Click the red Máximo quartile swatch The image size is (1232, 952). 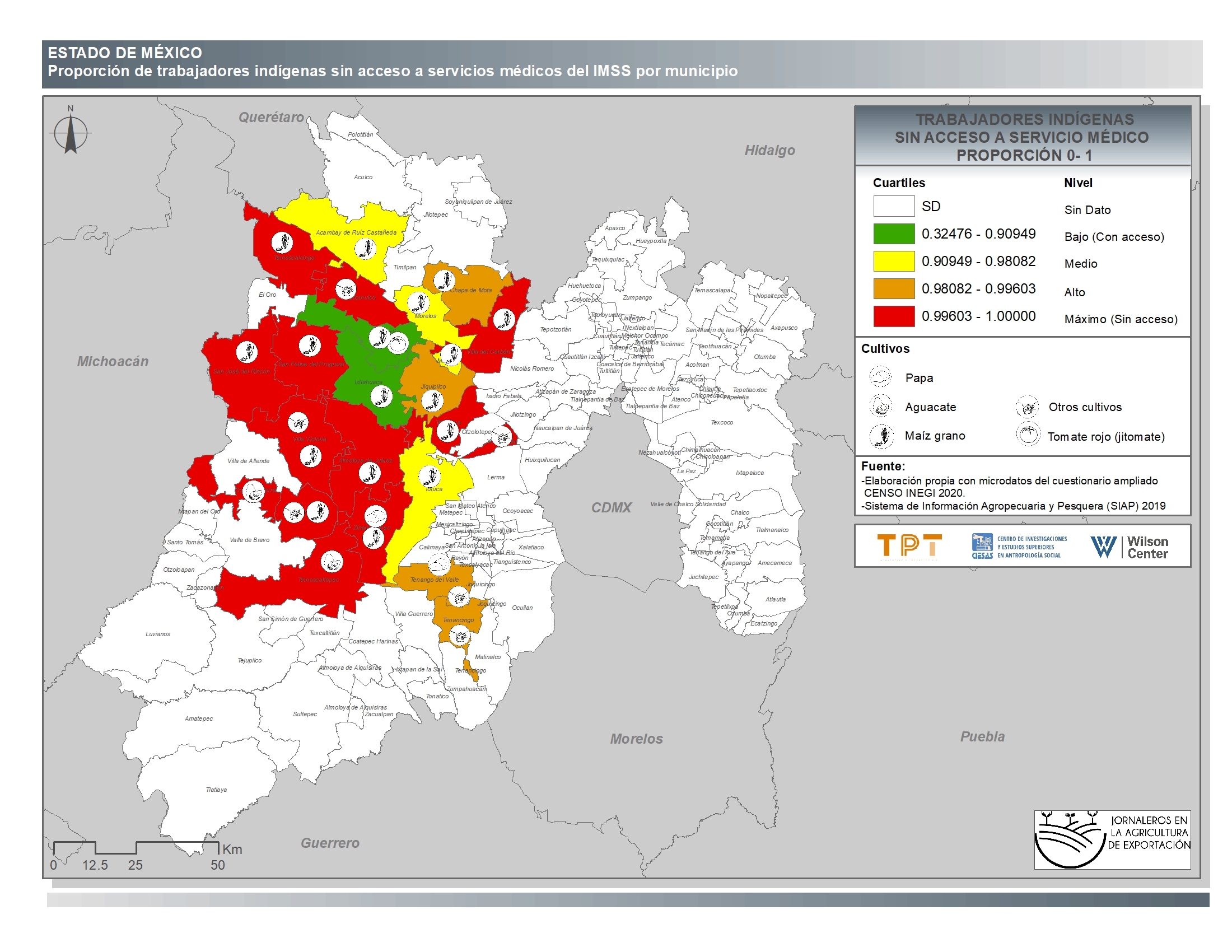[894, 316]
